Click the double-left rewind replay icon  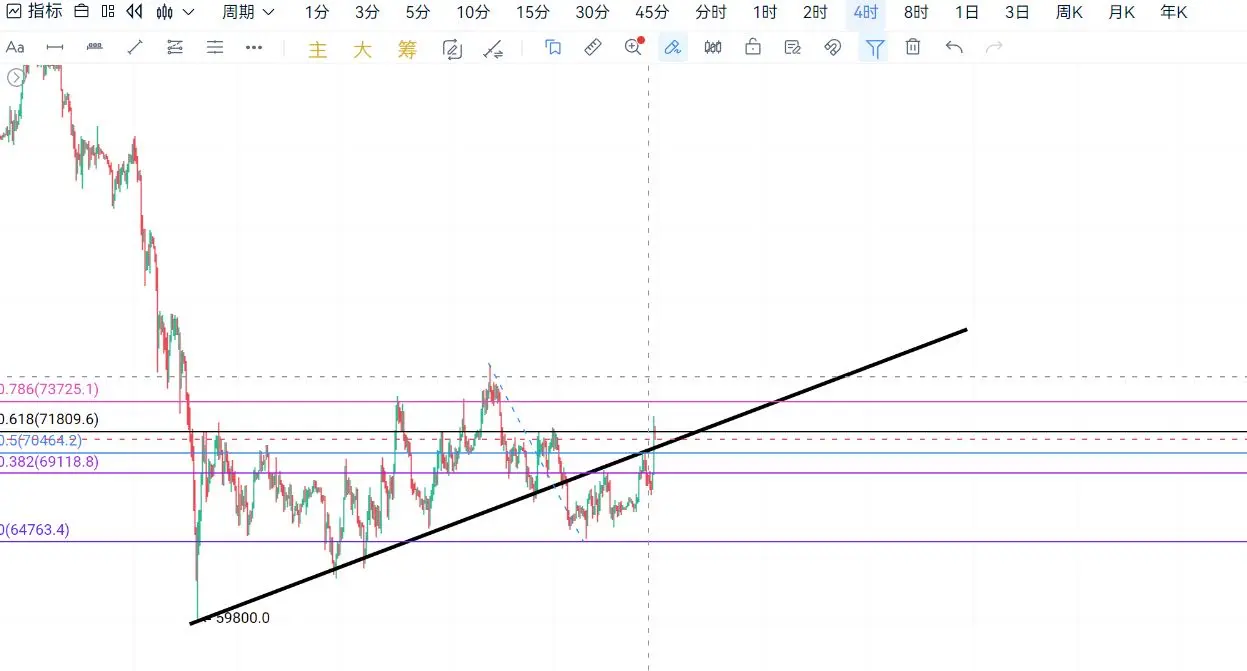click(134, 12)
